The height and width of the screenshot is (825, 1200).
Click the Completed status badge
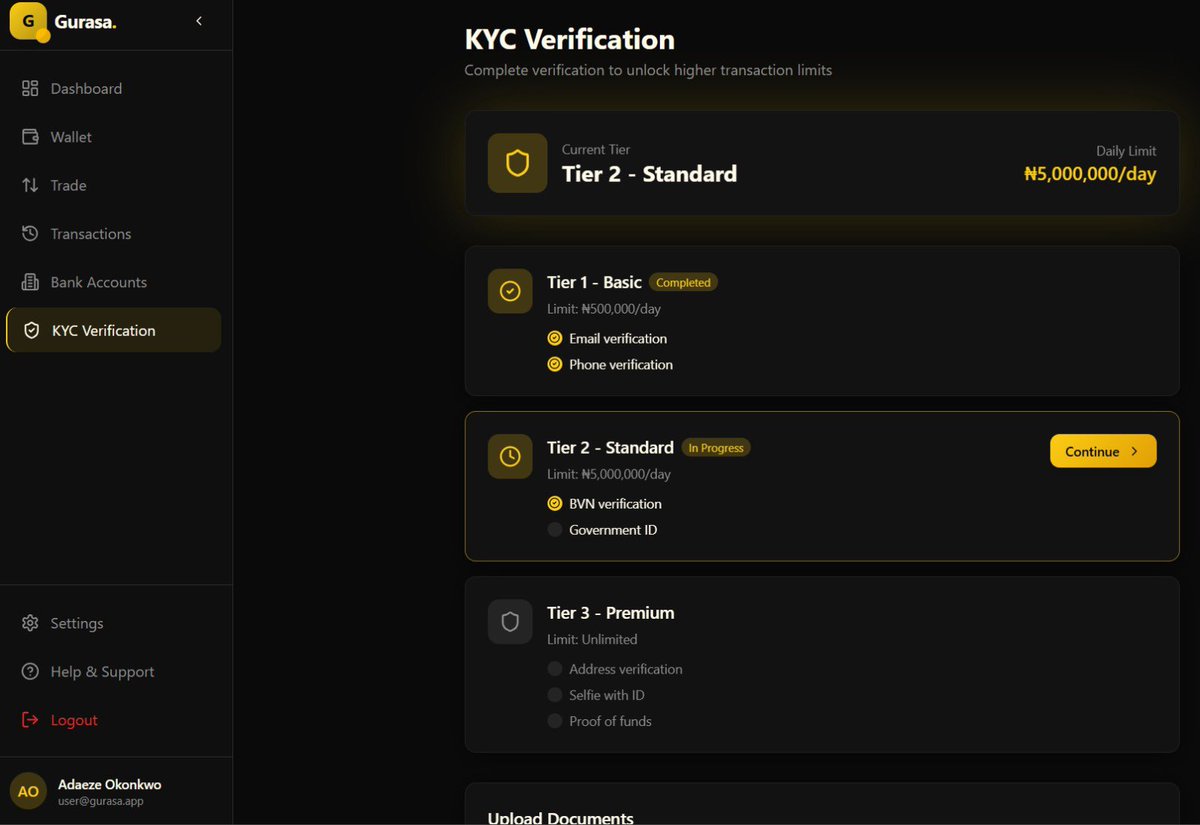tap(683, 283)
